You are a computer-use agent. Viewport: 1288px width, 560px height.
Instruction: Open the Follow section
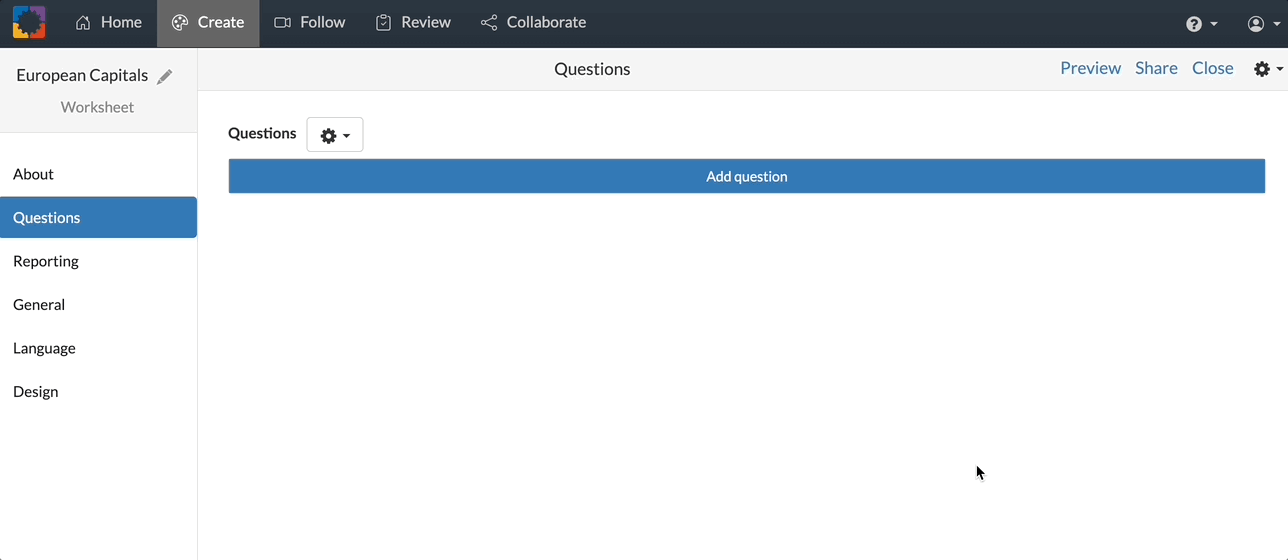(x=310, y=22)
